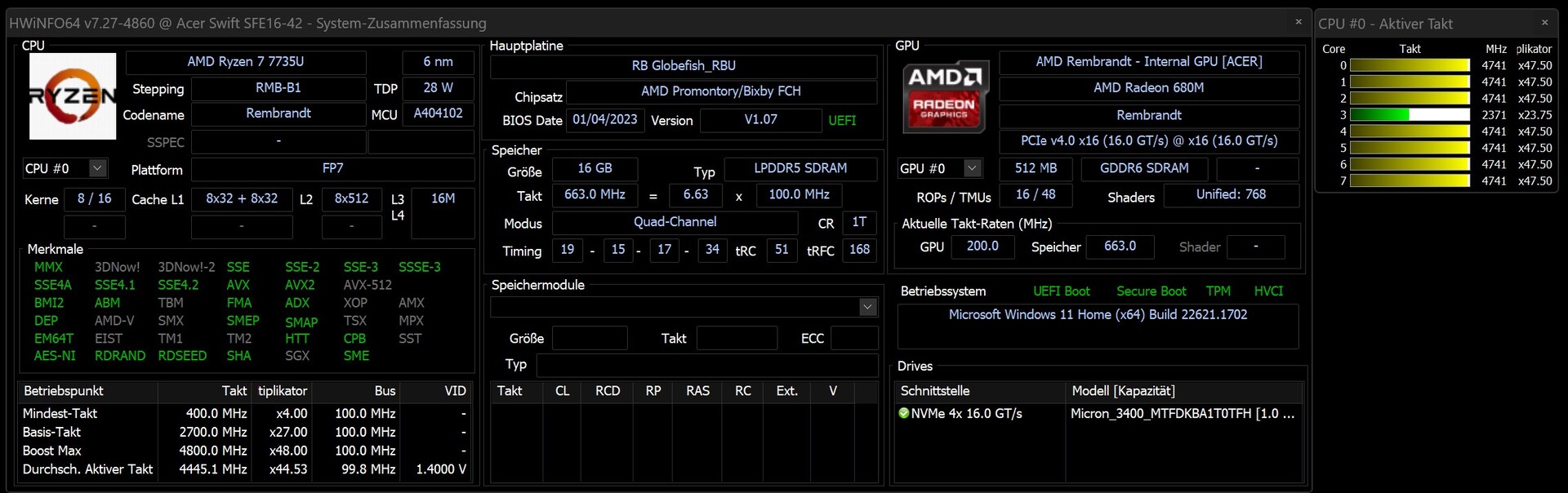Click the AMD Radeon 680M field
The image size is (1568, 493).
[1148, 88]
